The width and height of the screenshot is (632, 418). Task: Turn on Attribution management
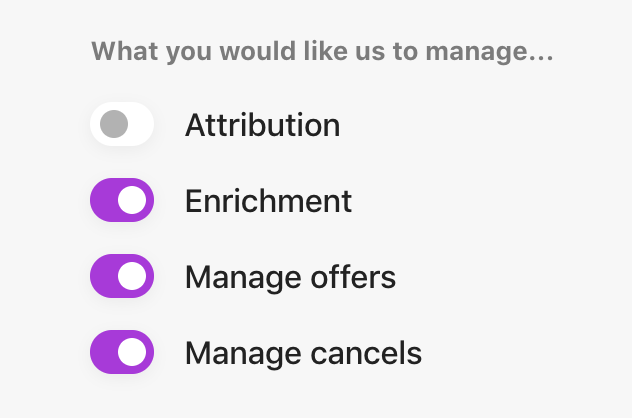click(121, 125)
